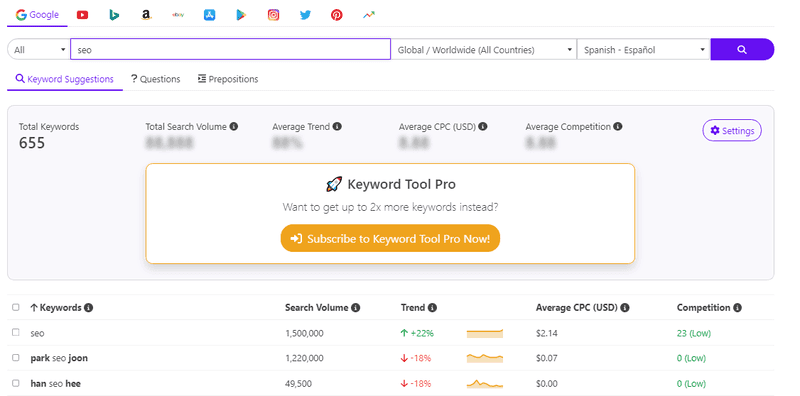Viewport: 800px width, 396px height.
Task: Sort by the Keywords column header
Action: [x=56, y=308]
